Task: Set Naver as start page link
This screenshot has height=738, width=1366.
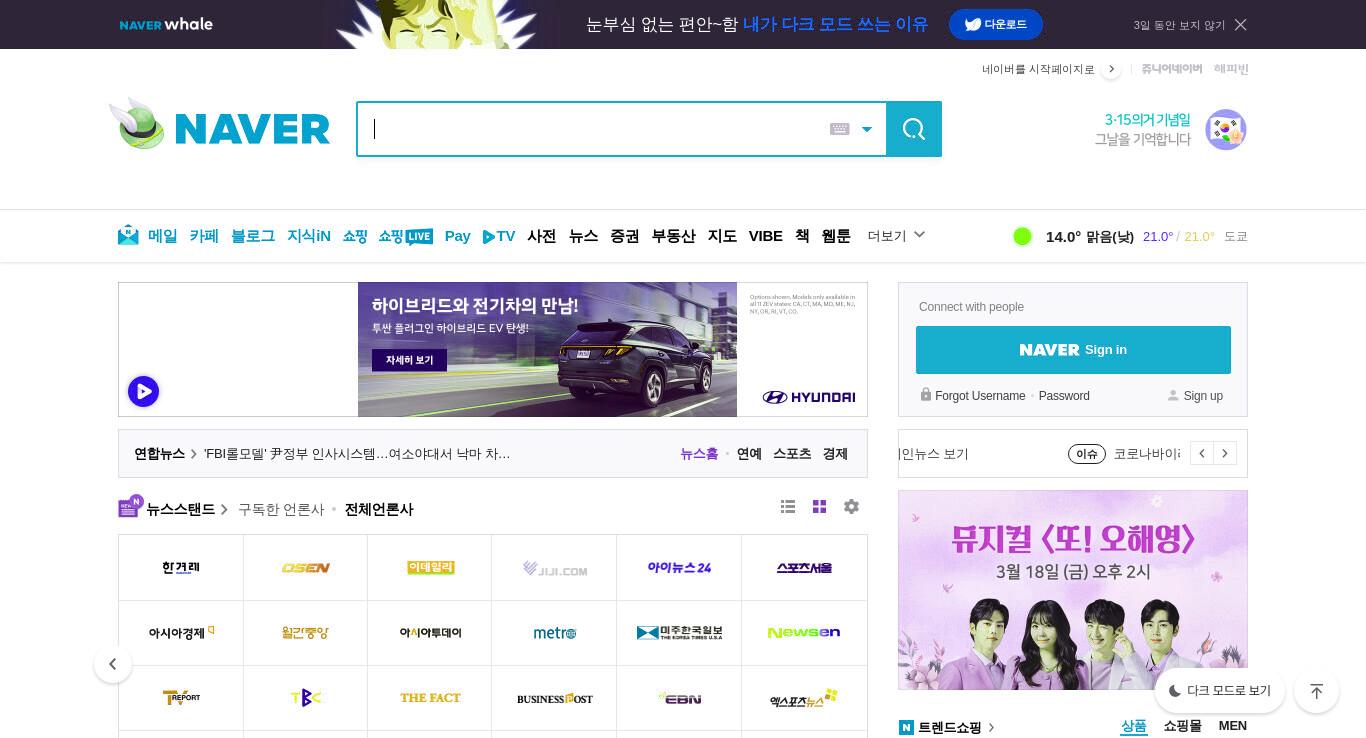Action: point(1038,69)
